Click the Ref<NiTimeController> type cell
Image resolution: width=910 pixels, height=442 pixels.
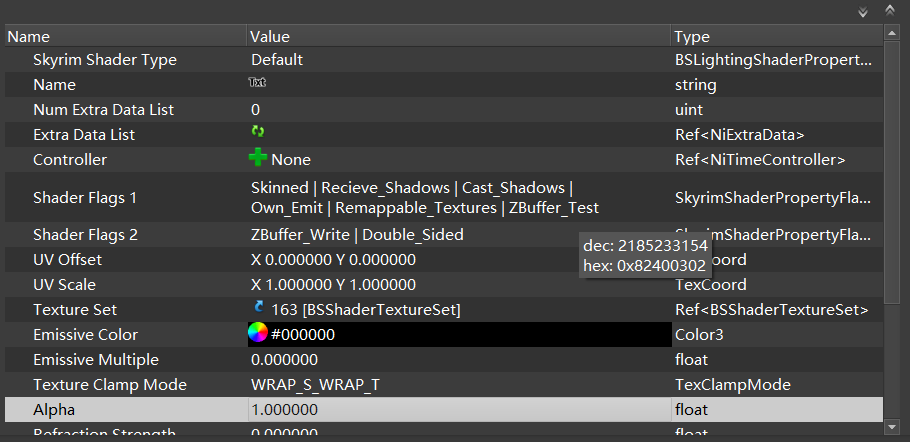pyautogui.click(x=760, y=160)
